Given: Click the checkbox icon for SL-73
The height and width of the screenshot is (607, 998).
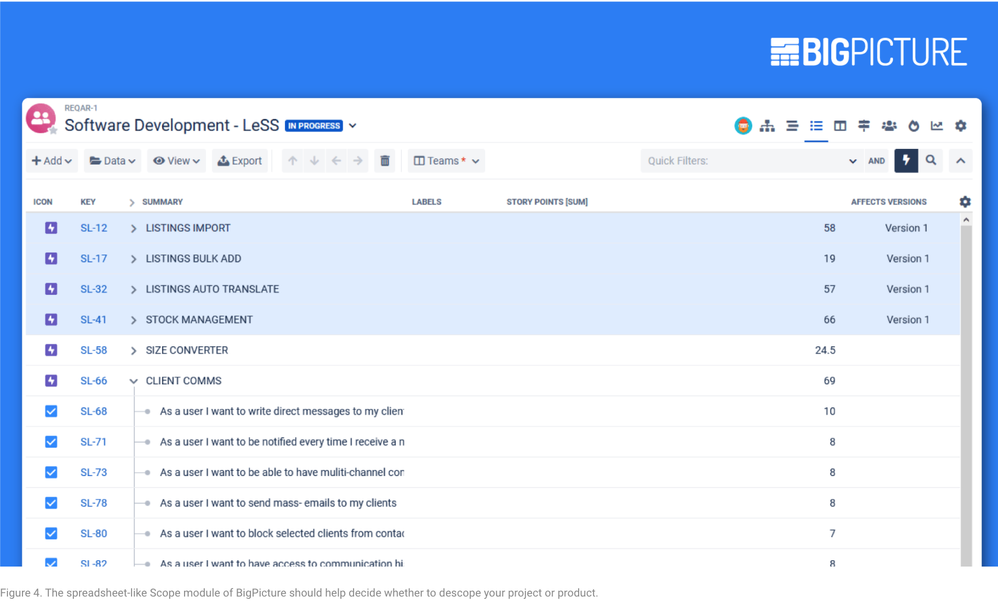Looking at the screenshot, I should click(51, 472).
